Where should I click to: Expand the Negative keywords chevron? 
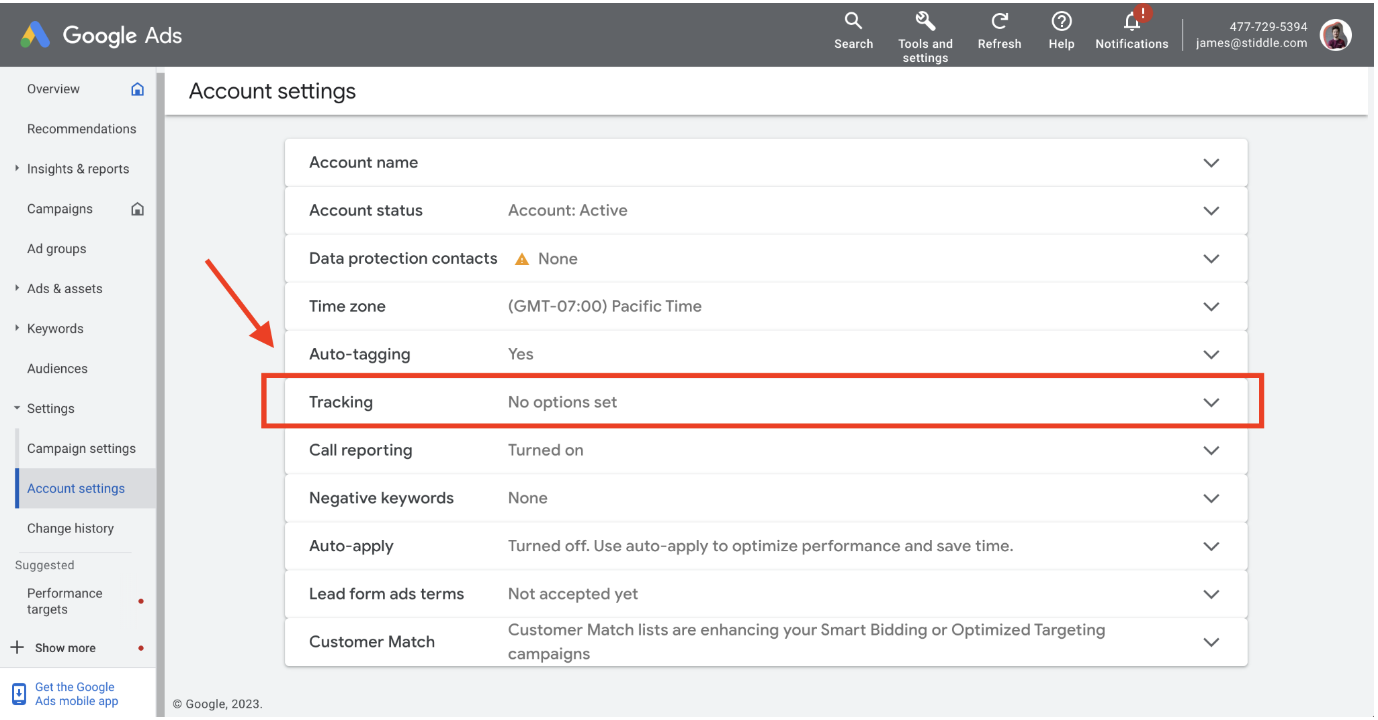(1211, 499)
